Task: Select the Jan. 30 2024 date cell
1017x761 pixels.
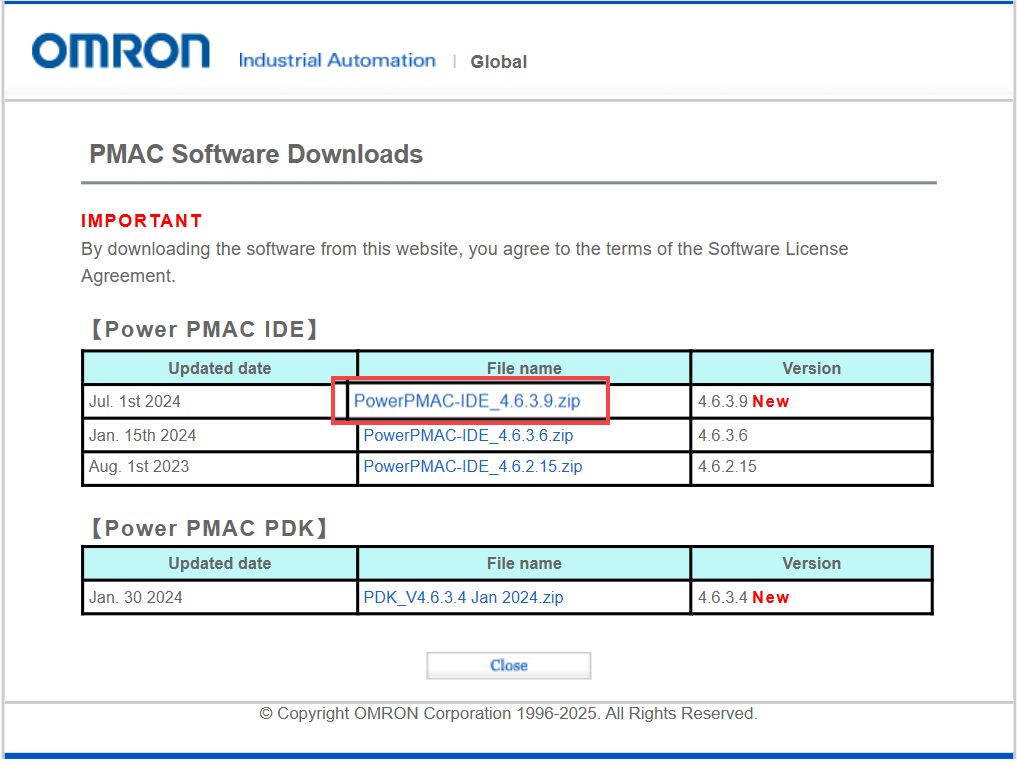Action: coord(220,598)
